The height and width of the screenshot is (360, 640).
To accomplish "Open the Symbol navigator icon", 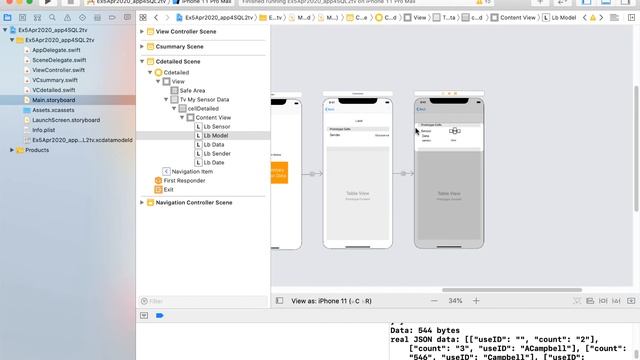I will (x=37, y=18).
